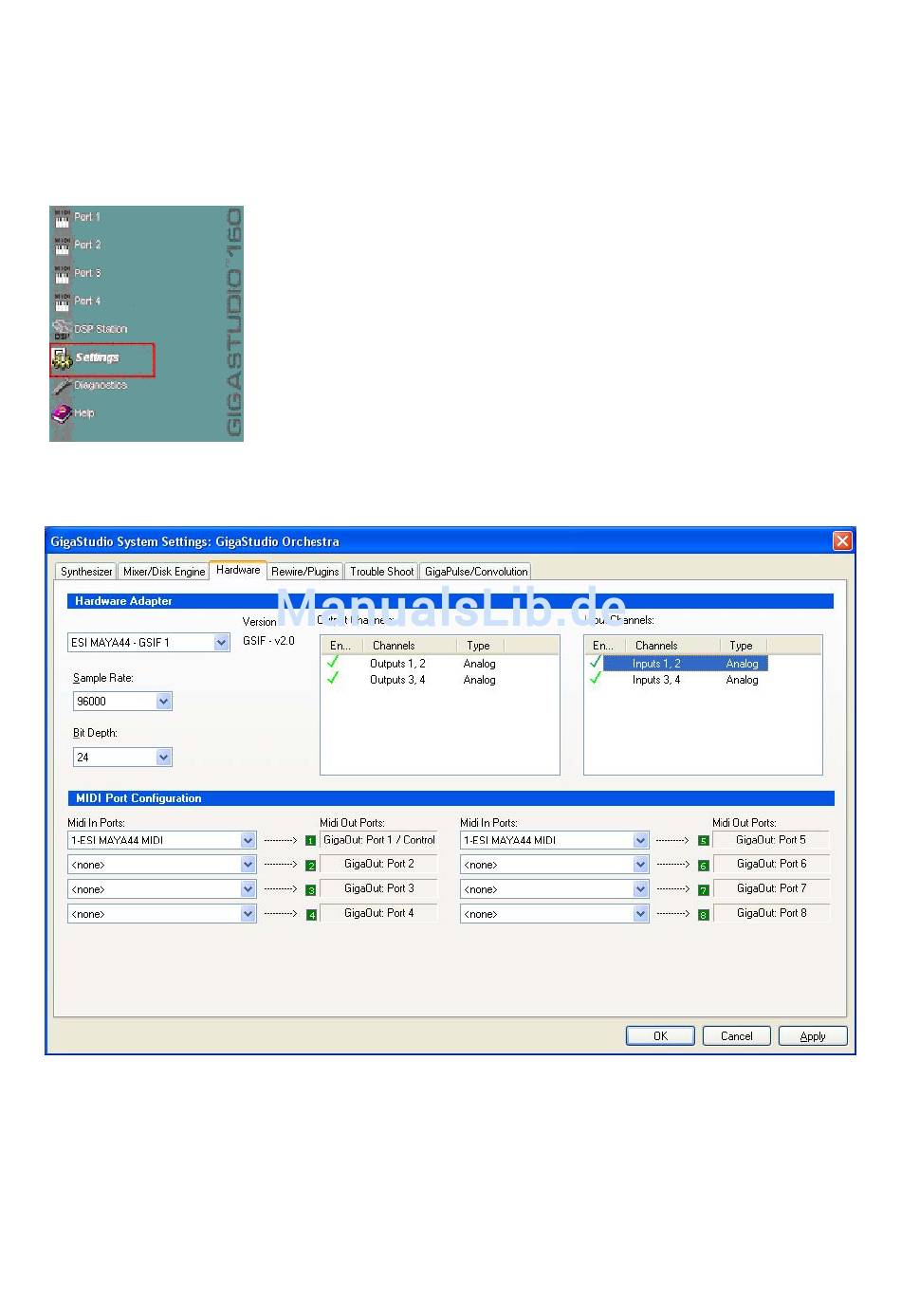This screenshot has height=1316, width=901.
Task: Click green port number 2 indicator
Action: 310,866
